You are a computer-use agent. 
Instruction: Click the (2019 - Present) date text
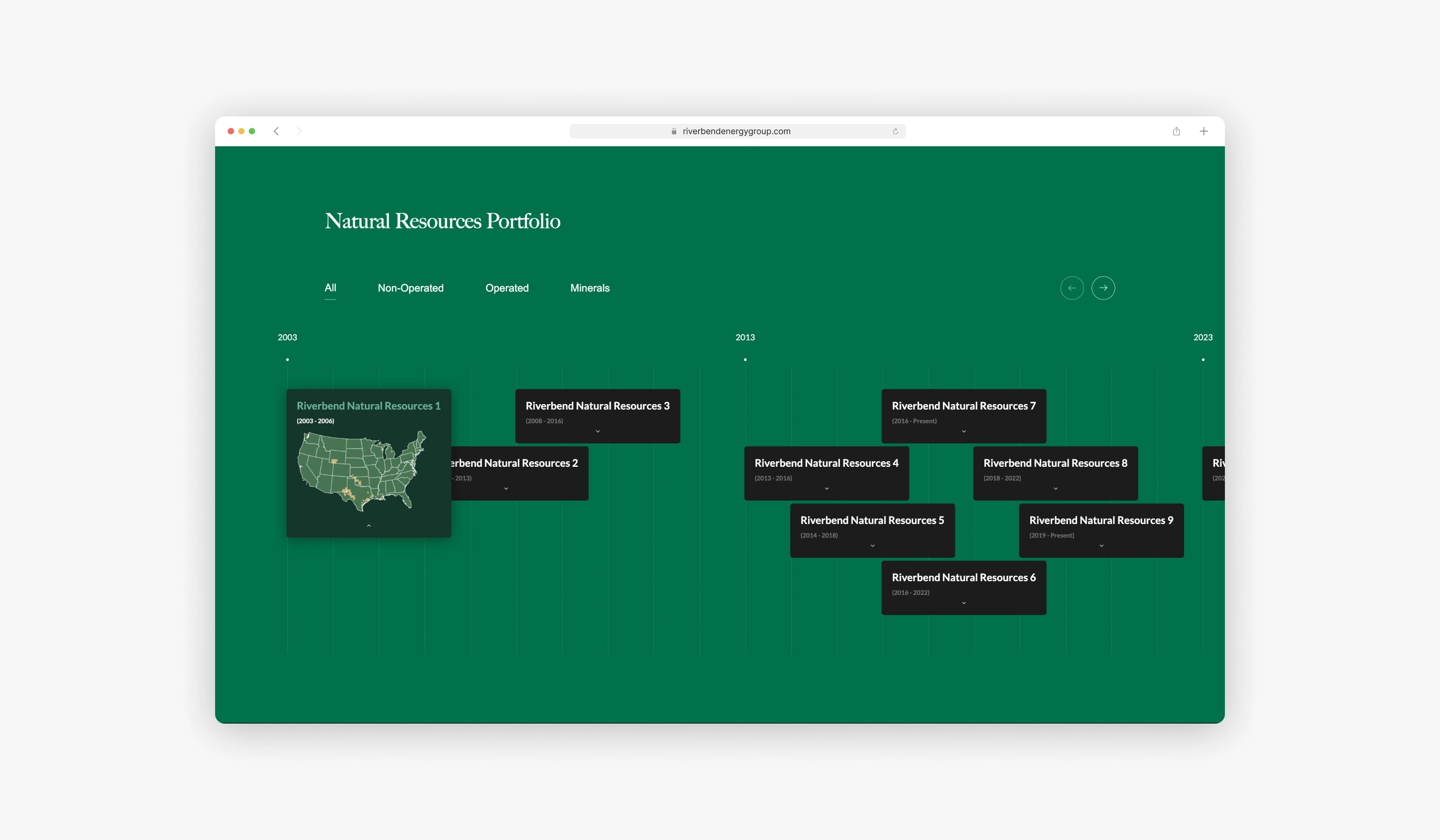(1052, 535)
